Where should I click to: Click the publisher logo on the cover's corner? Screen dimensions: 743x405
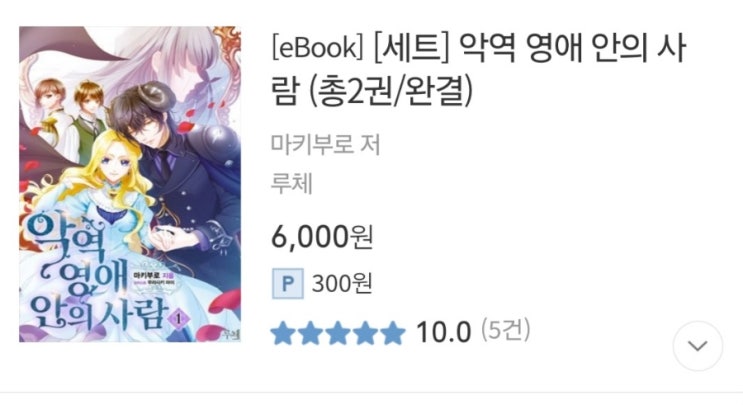point(231,334)
